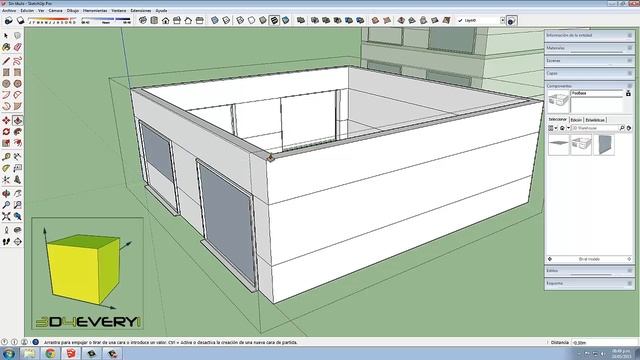Select the Move tool
Image resolution: width=640 pixels, height=360 pixels.
pyautogui.click(x=6, y=120)
